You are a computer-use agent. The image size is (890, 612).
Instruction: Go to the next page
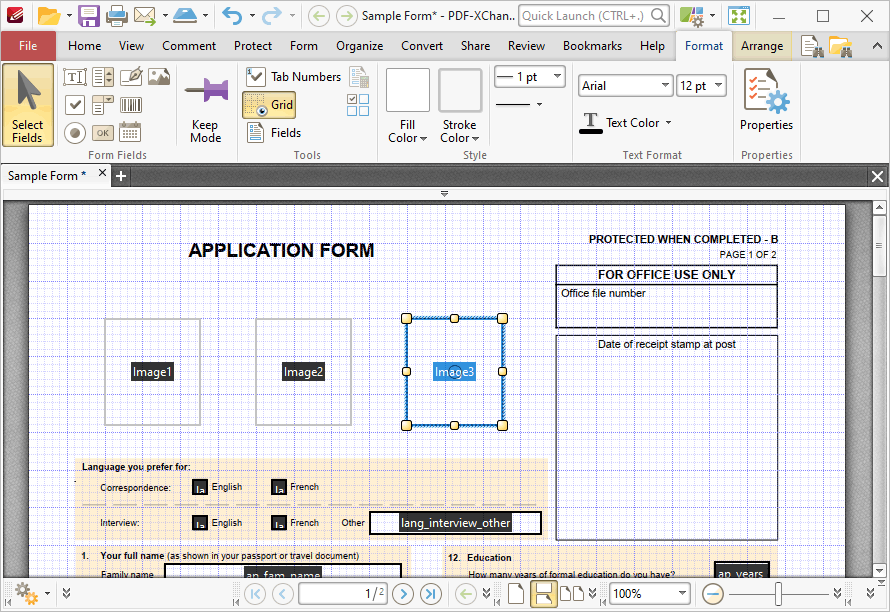pos(403,594)
